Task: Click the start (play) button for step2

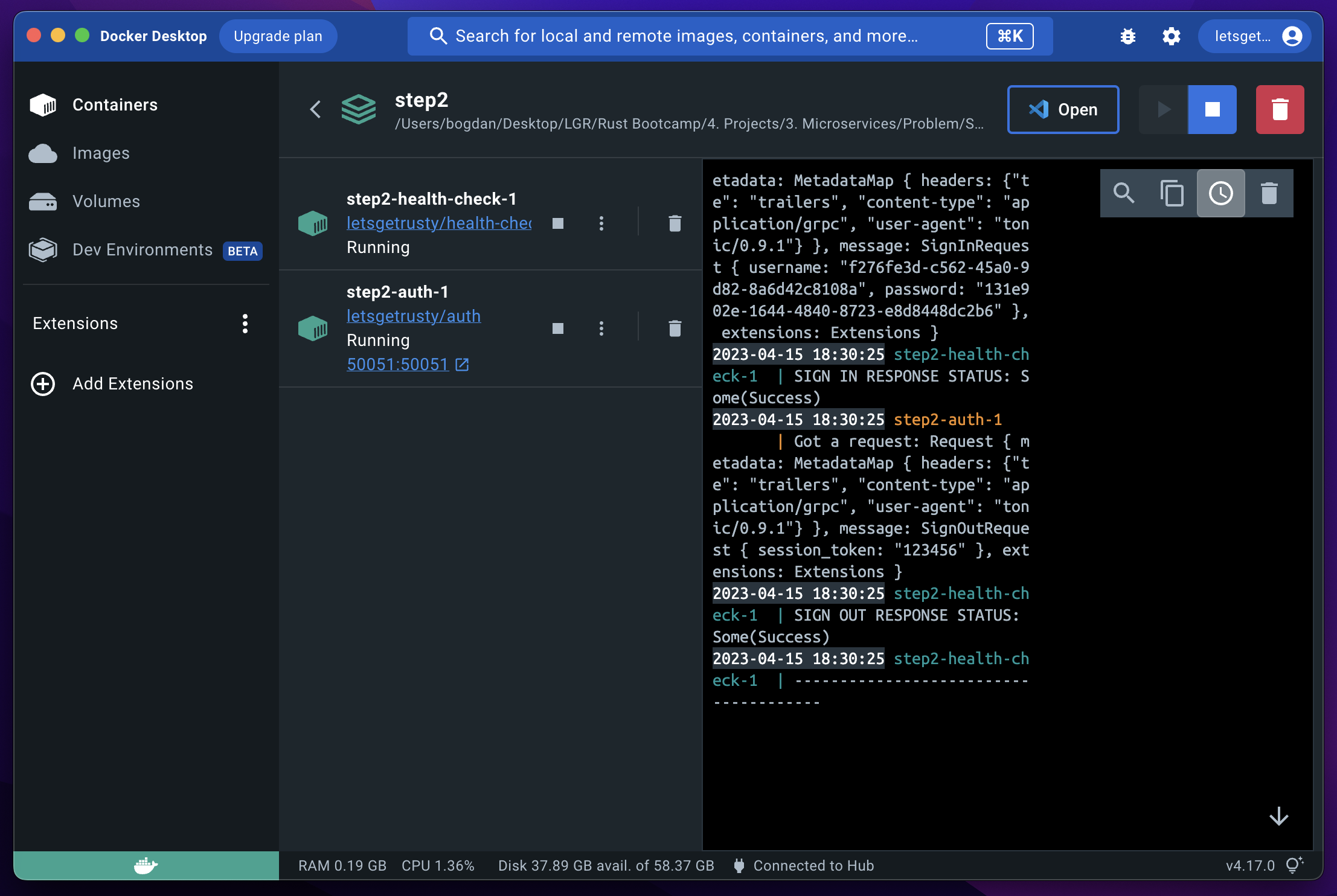Action: tap(1163, 109)
